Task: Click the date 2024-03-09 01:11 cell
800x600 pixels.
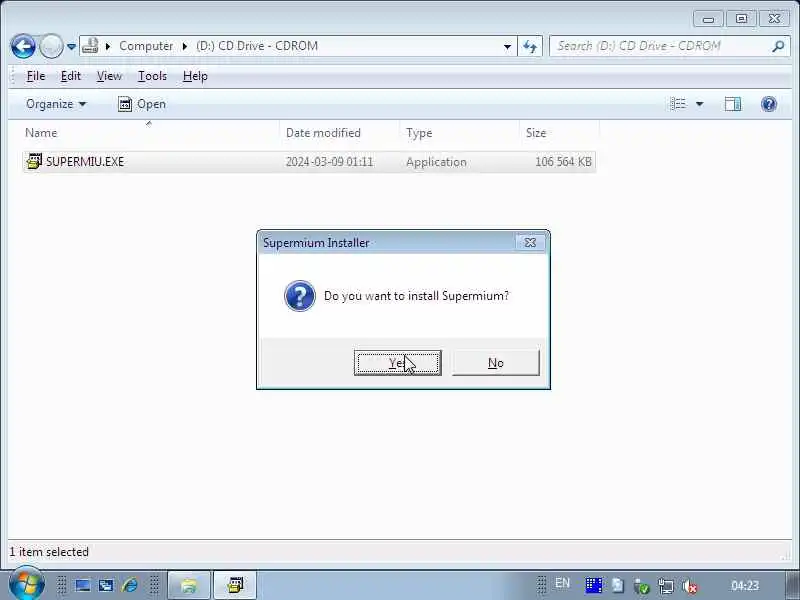Action: (x=329, y=162)
